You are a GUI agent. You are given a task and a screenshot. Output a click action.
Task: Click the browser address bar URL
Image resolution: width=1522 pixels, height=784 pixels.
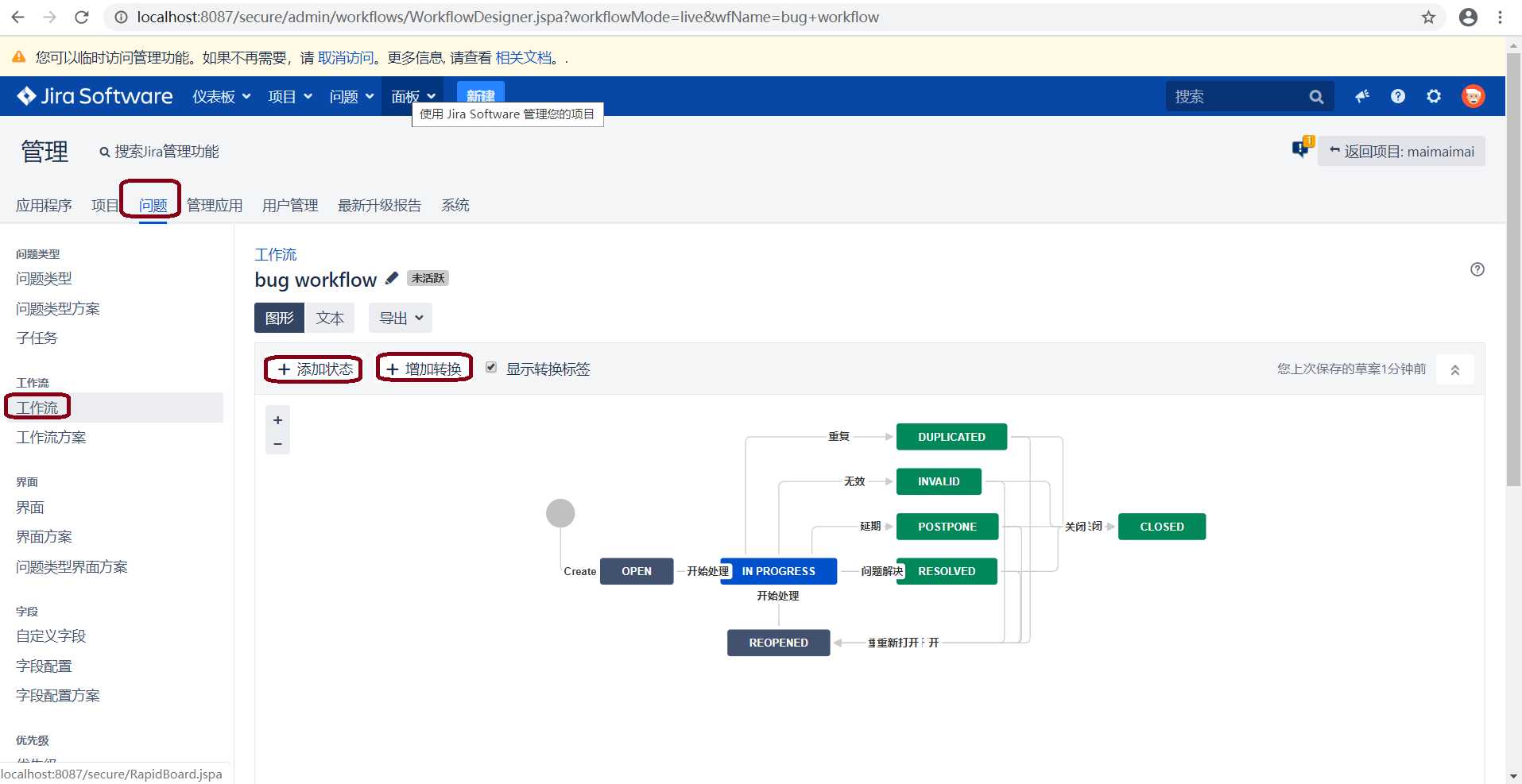pos(508,17)
